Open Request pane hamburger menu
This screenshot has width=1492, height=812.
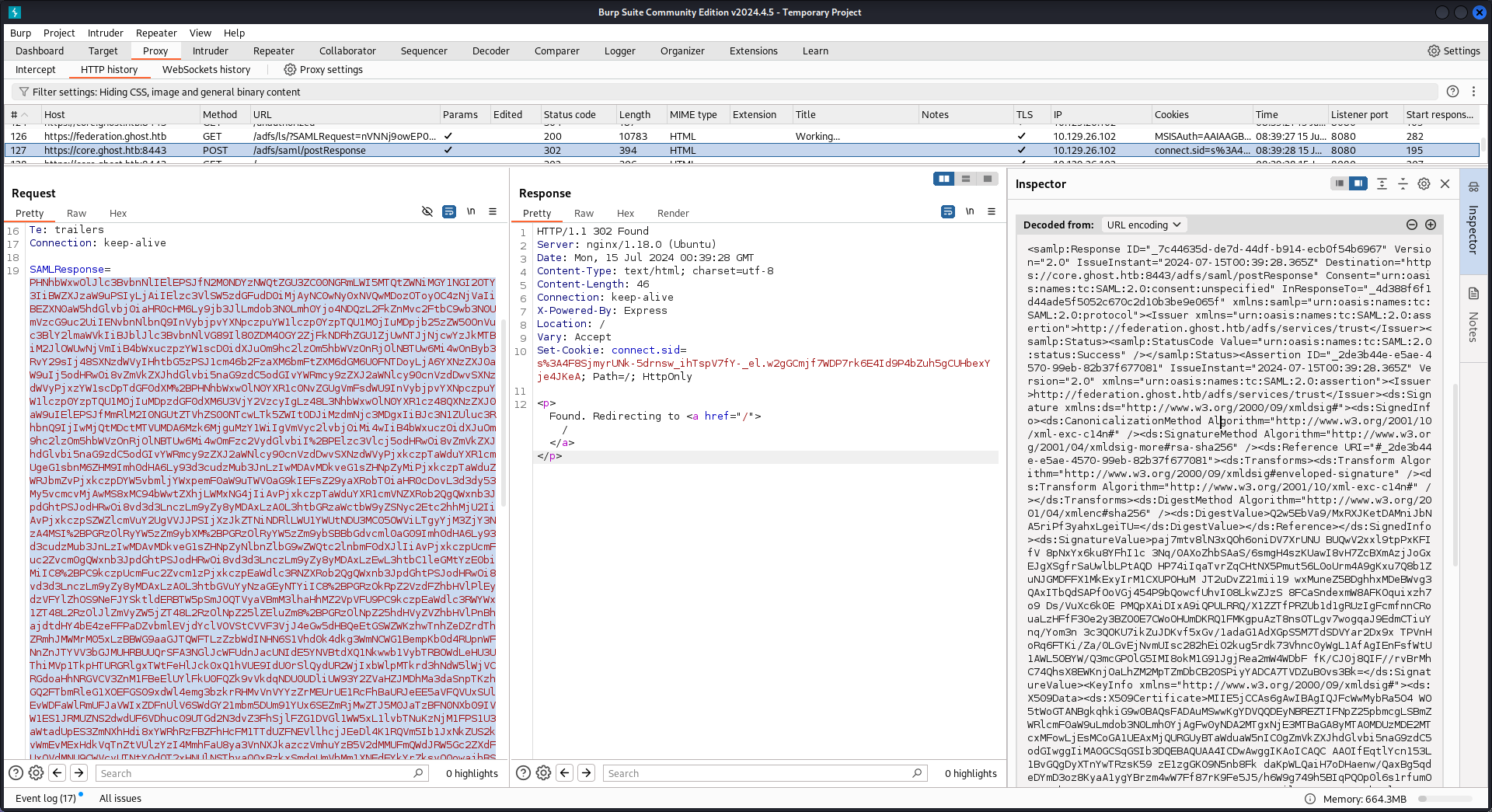493,211
